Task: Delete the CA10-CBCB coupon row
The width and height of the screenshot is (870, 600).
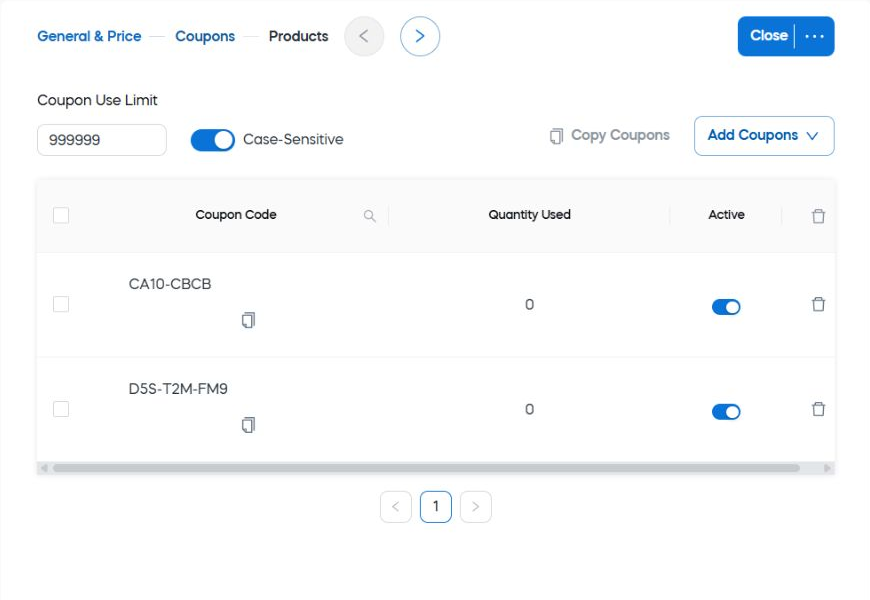Action: tap(818, 304)
